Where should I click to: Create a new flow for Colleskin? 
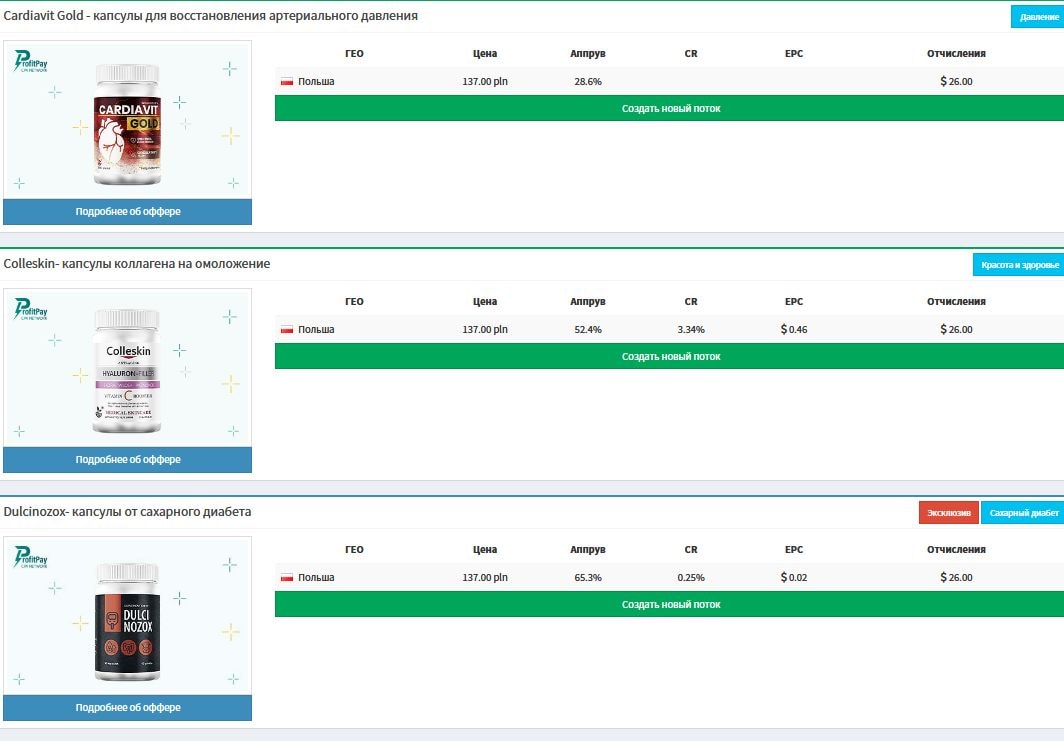click(x=670, y=356)
